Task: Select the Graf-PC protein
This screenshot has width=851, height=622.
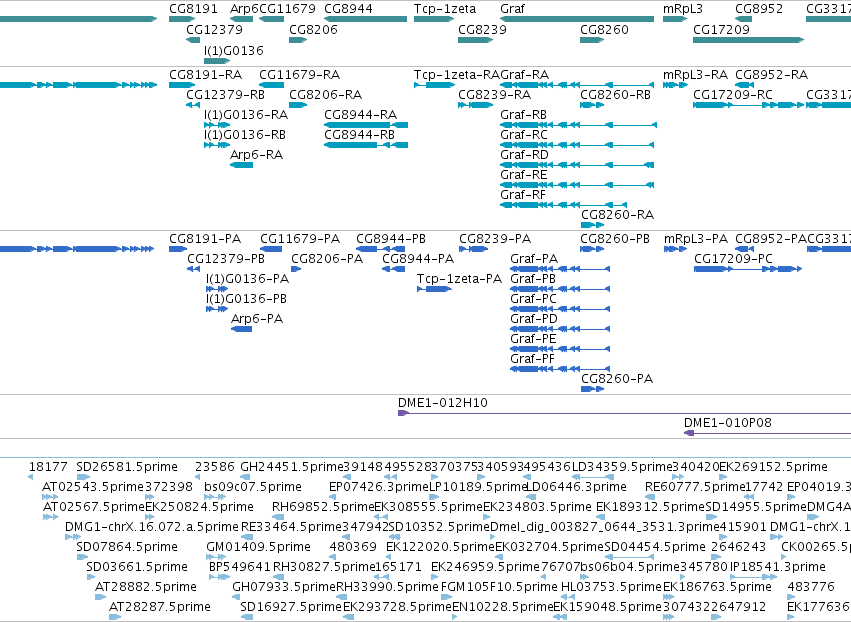Action: (560, 309)
